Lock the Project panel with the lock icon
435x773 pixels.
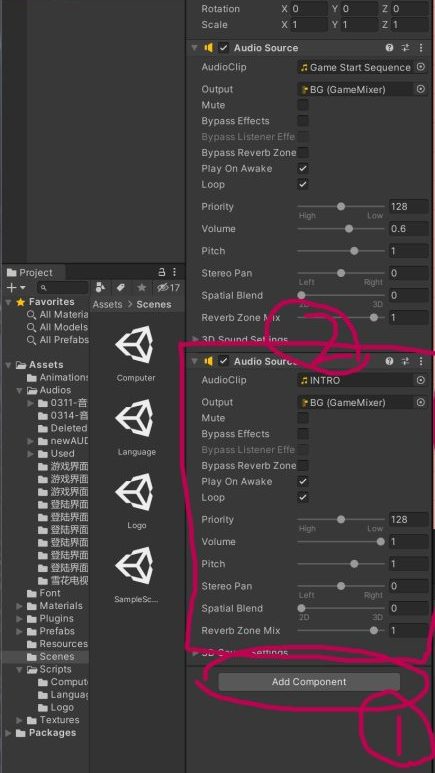(x=162, y=272)
